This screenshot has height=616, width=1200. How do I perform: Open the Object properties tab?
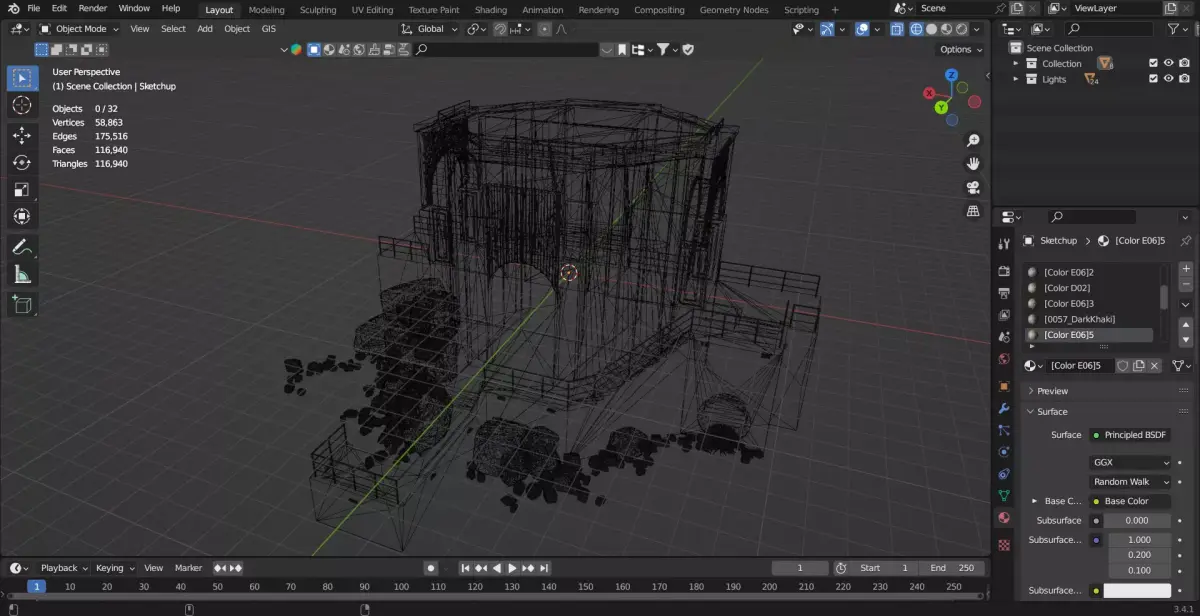[1004, 385]
